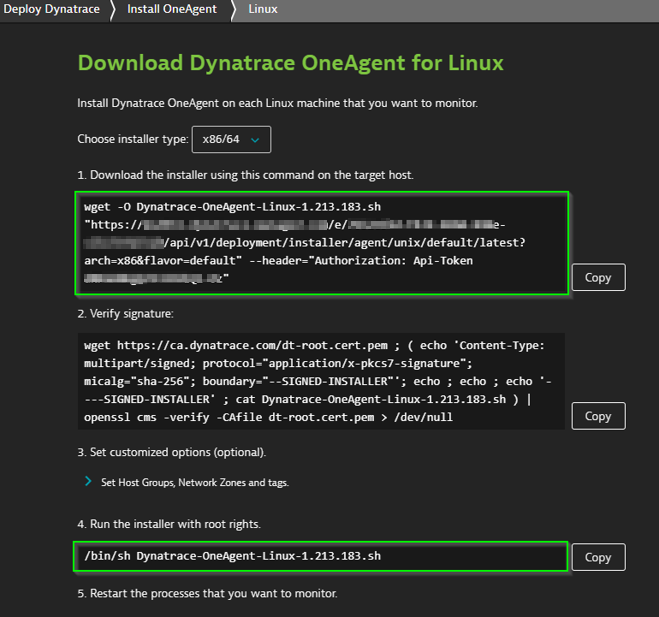Open the x86/64 installer type dropdown
659x617 pixels.
(231, 139)
